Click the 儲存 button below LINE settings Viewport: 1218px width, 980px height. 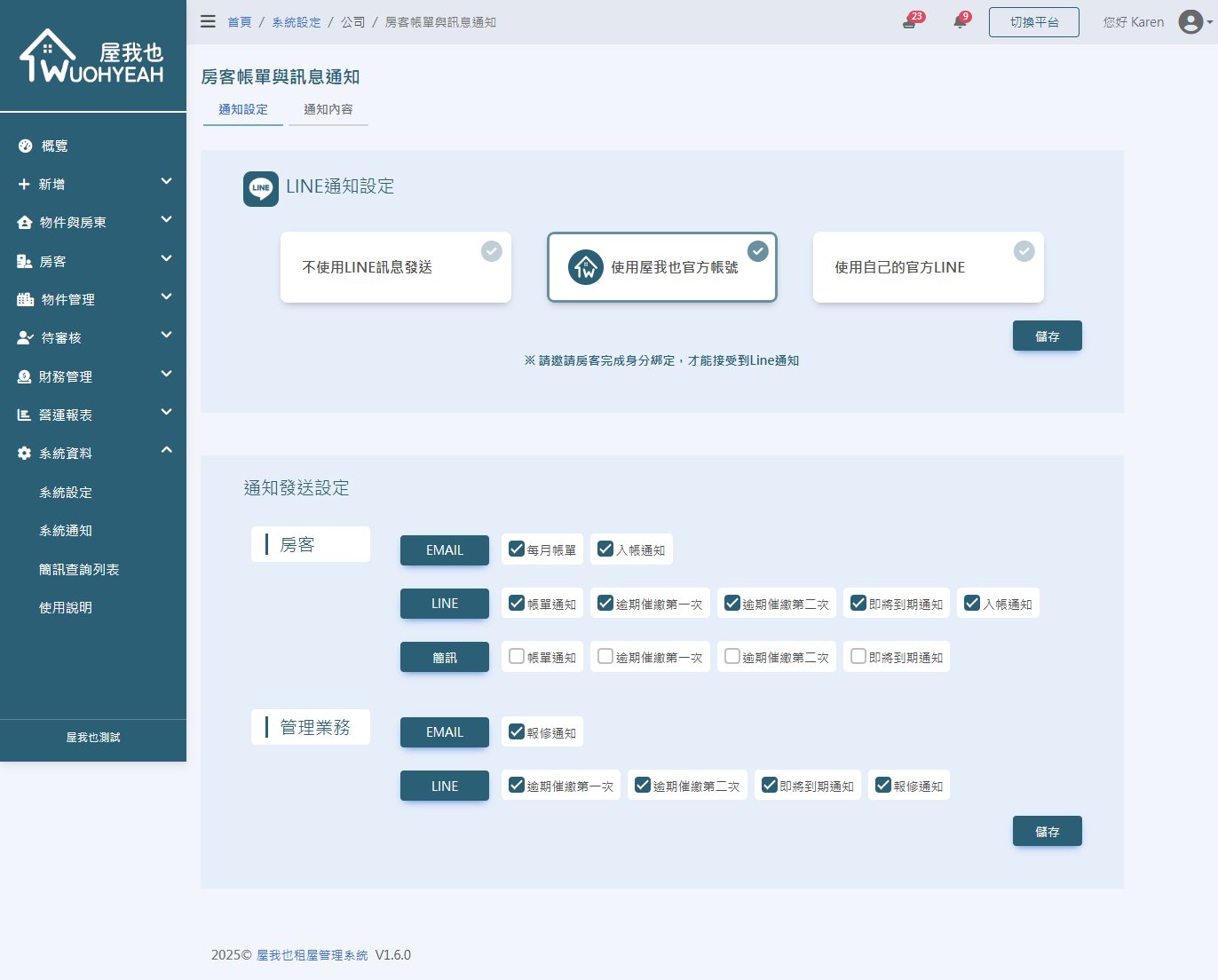(x=1047, y=336)
